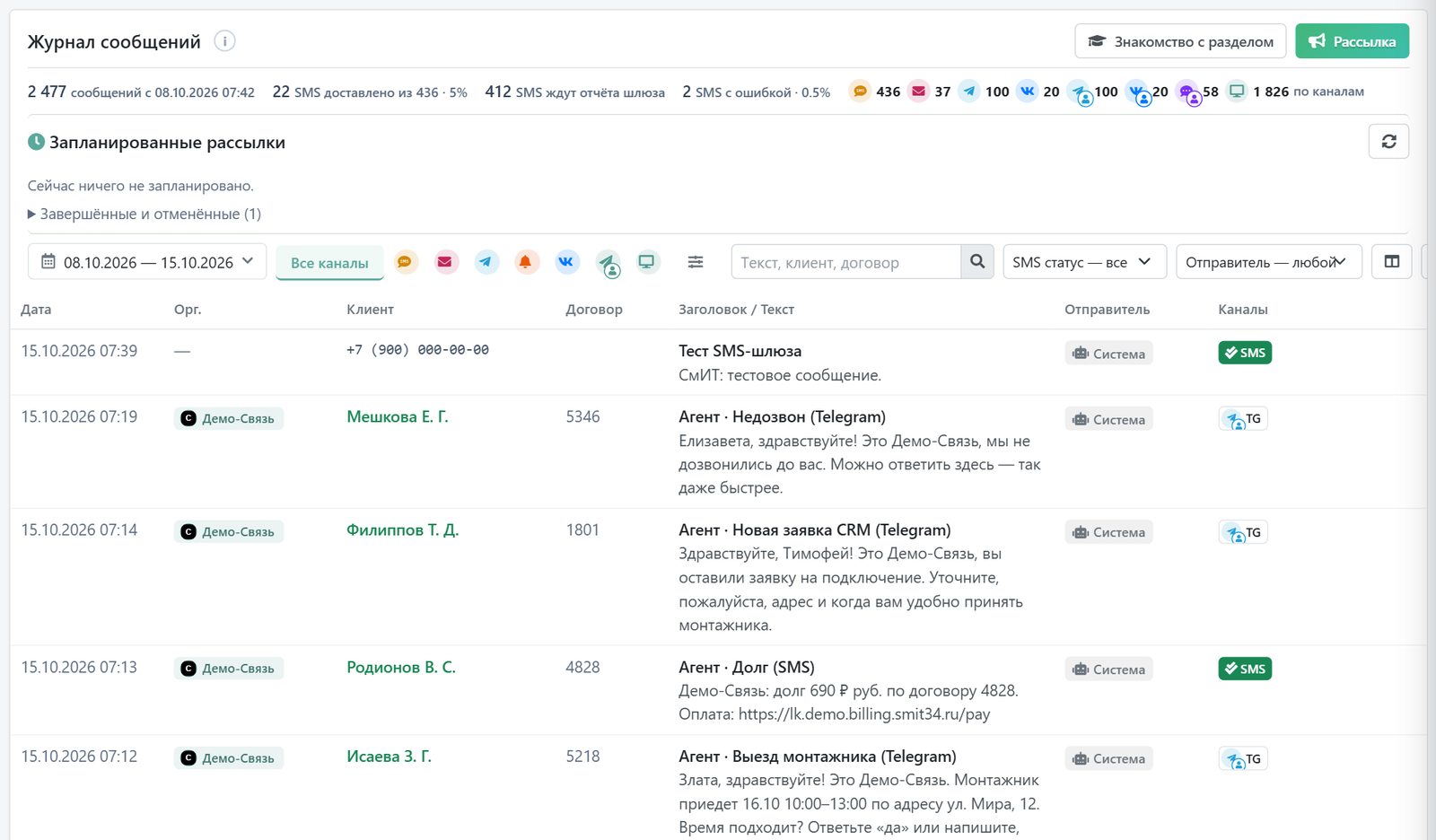Expand Завершённые и отменённые section
Screen dimensions: 1436x840
pos(144,214)
